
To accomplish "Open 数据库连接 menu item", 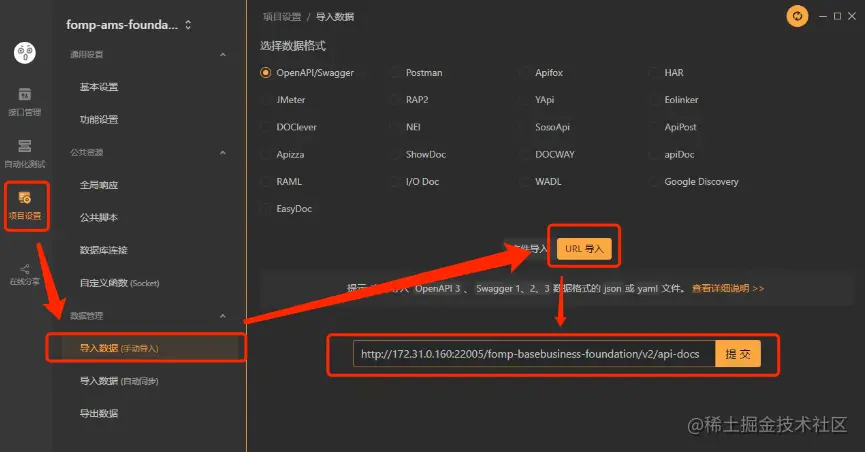I will 104,250.
